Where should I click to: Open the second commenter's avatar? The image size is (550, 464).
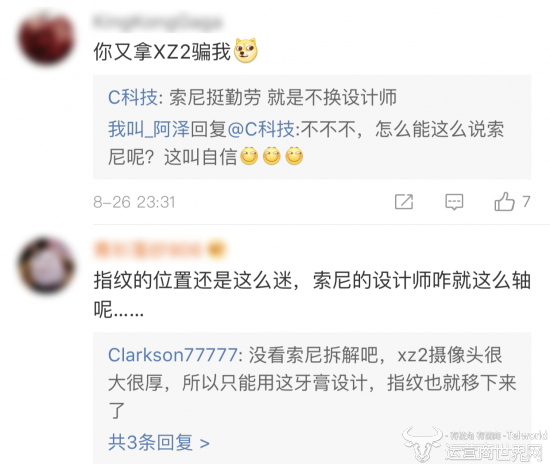point(47,265)
